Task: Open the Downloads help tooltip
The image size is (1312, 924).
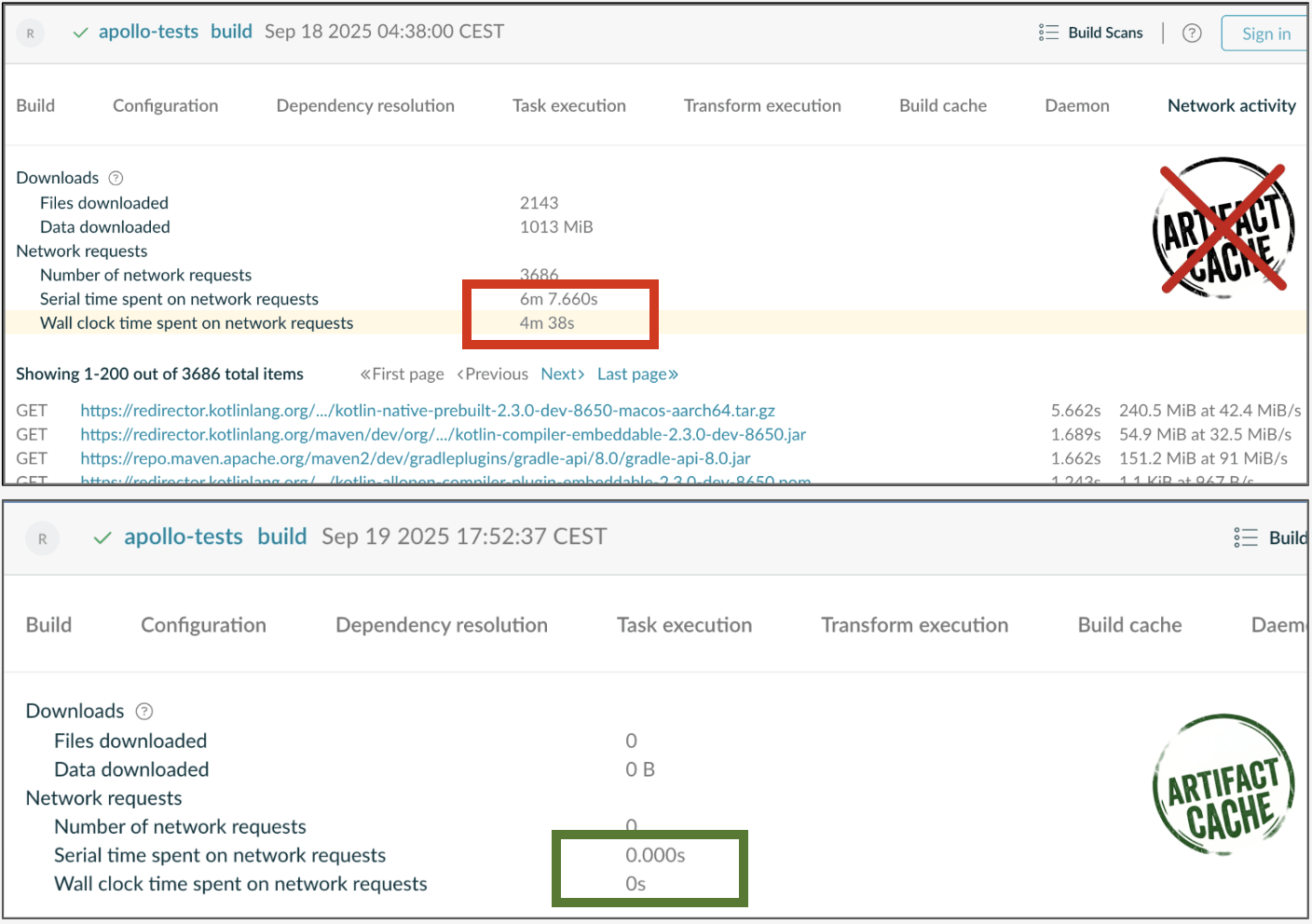Action: (x=115, y=177)
